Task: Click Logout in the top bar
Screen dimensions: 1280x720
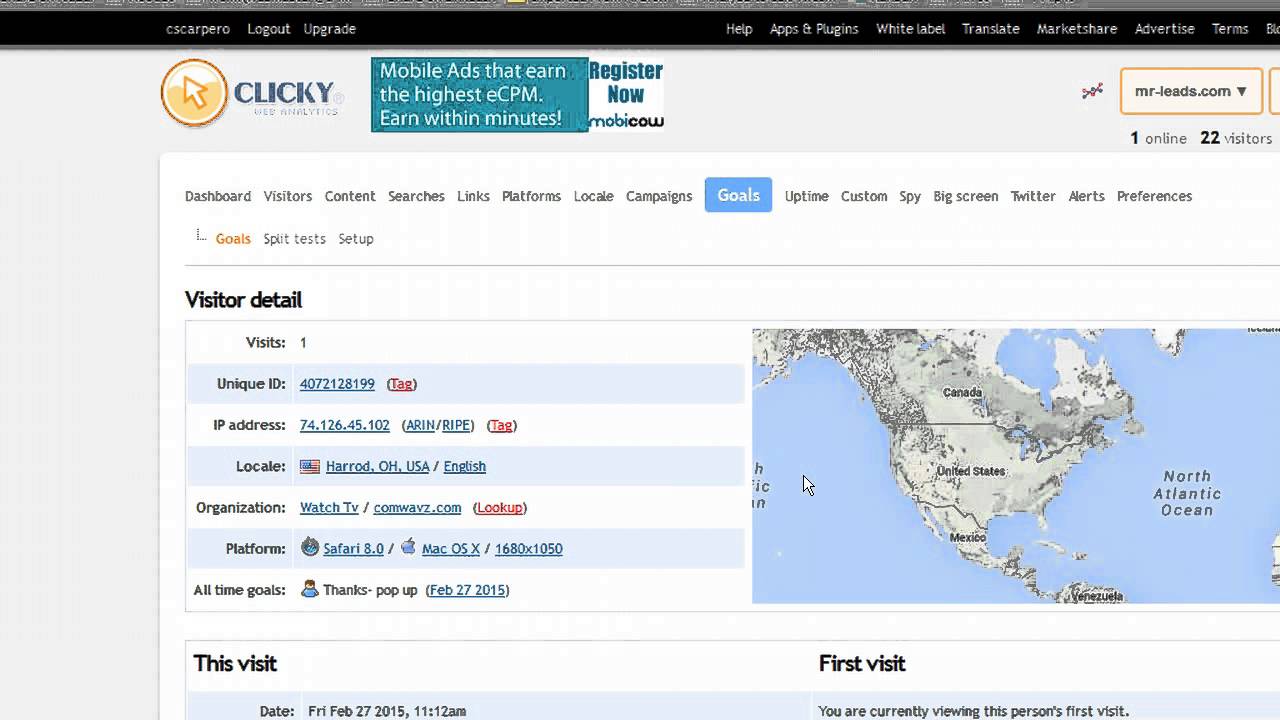Action: tap(268, 29)
